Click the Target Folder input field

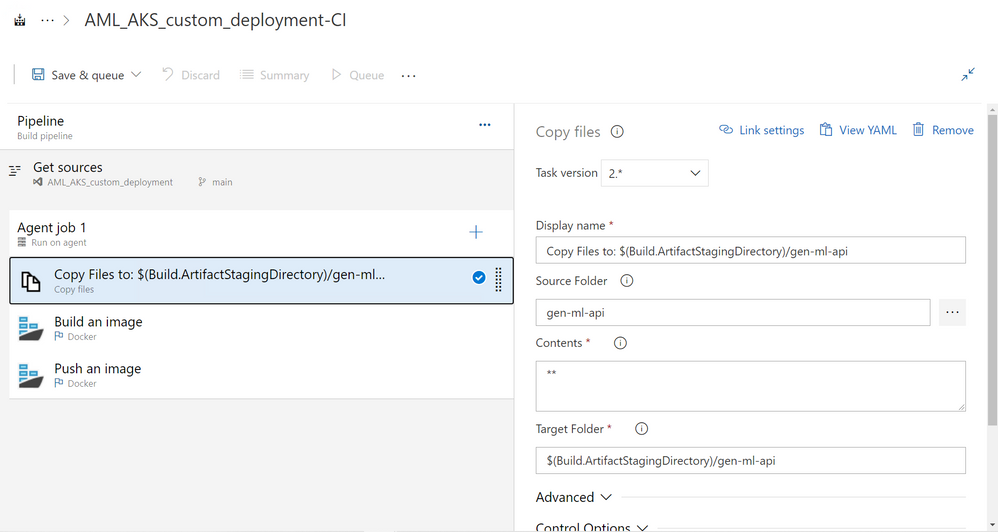click(750, 461)
